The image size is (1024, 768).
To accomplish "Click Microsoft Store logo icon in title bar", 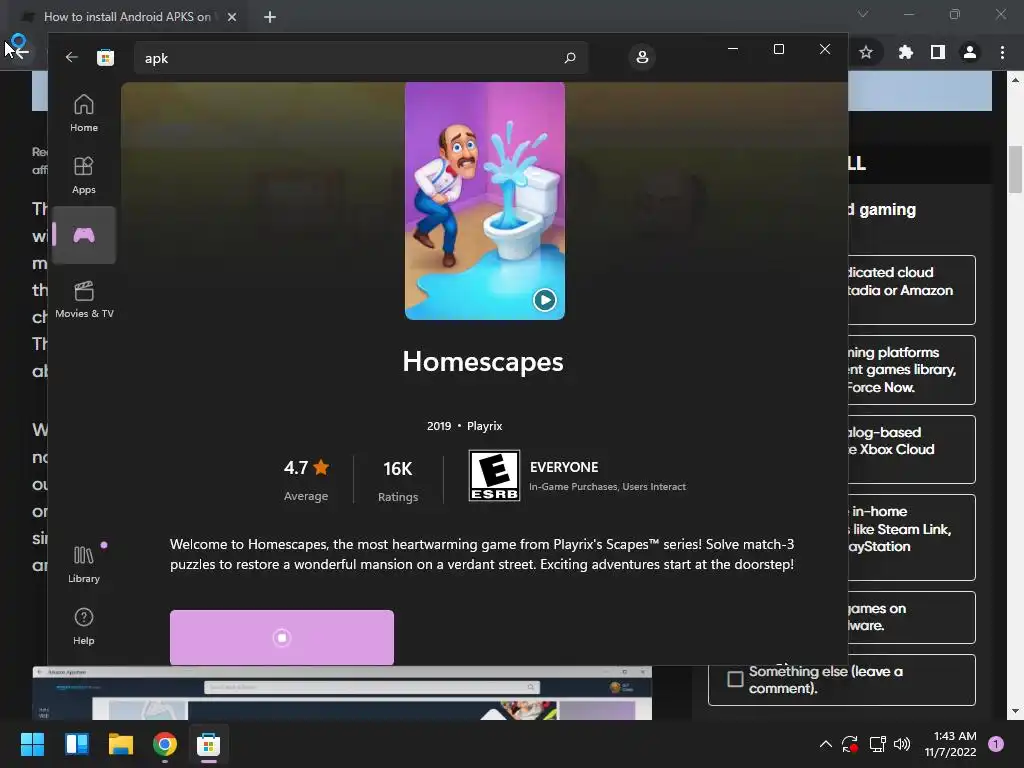I will [x=105, y=57].
